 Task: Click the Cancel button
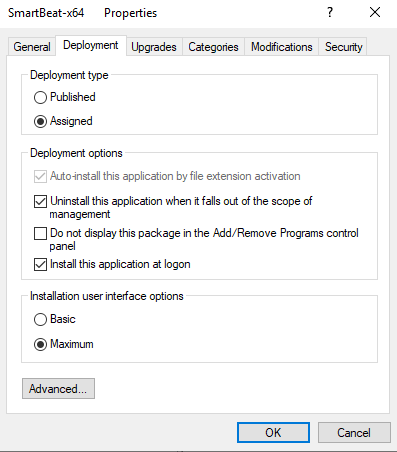(354, 432)
